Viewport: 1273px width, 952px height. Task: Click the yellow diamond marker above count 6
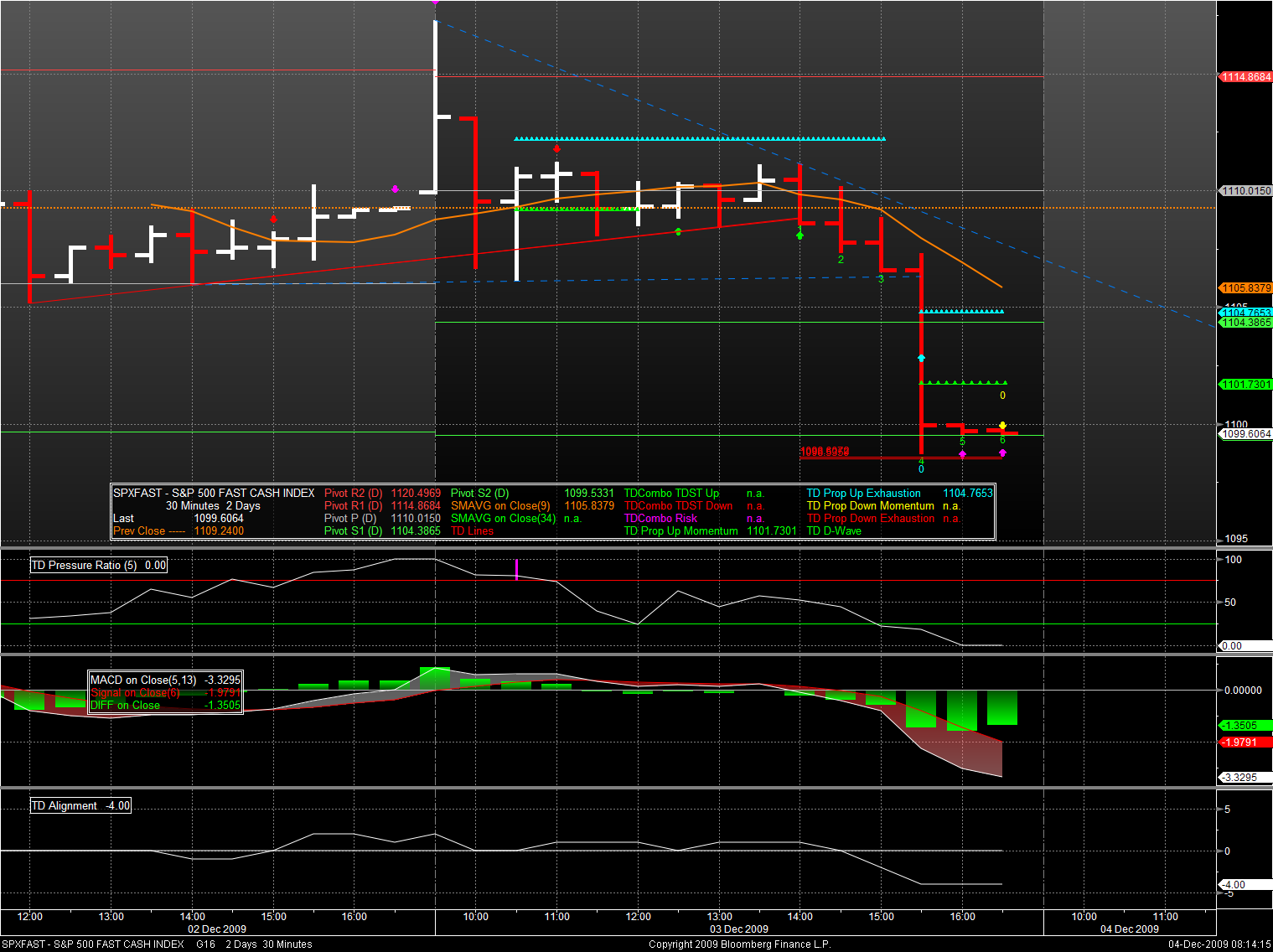[1002, 426]
